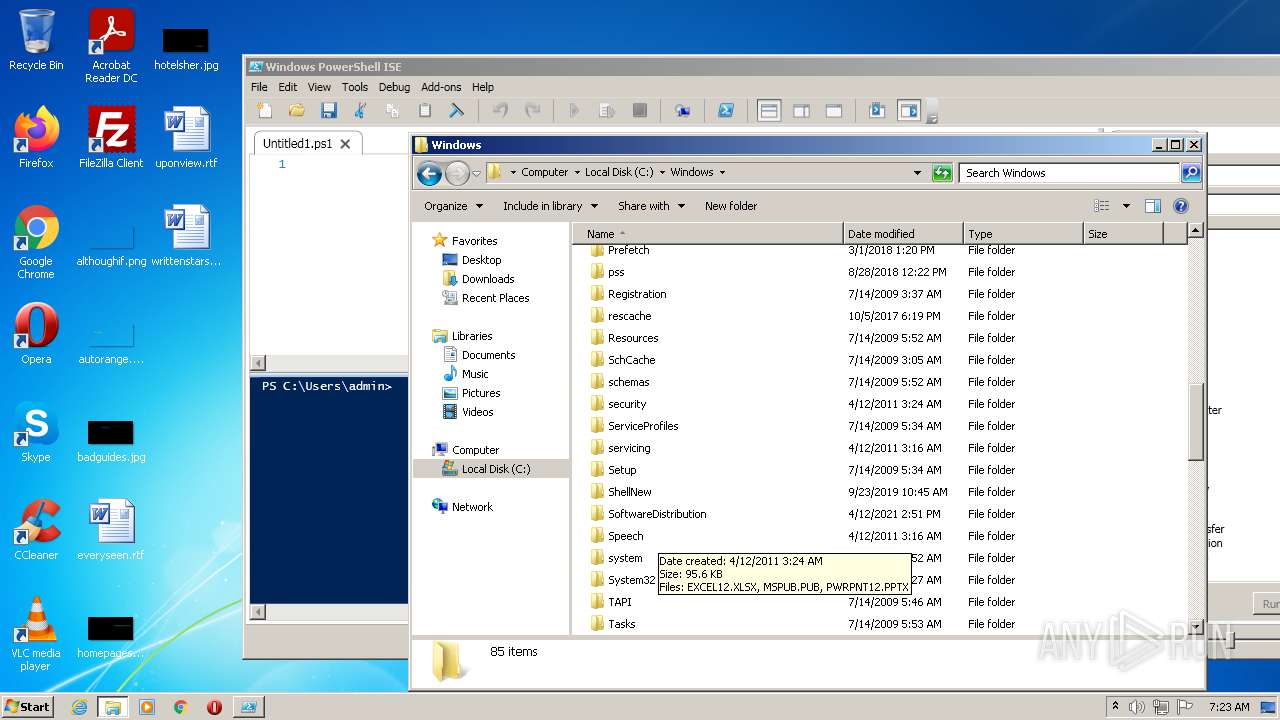The height and width of the screenshot is (720, 1280).
Task: Expand address bar history dropdown arrow
Action: pyautogui.click(x=917, y=173)
